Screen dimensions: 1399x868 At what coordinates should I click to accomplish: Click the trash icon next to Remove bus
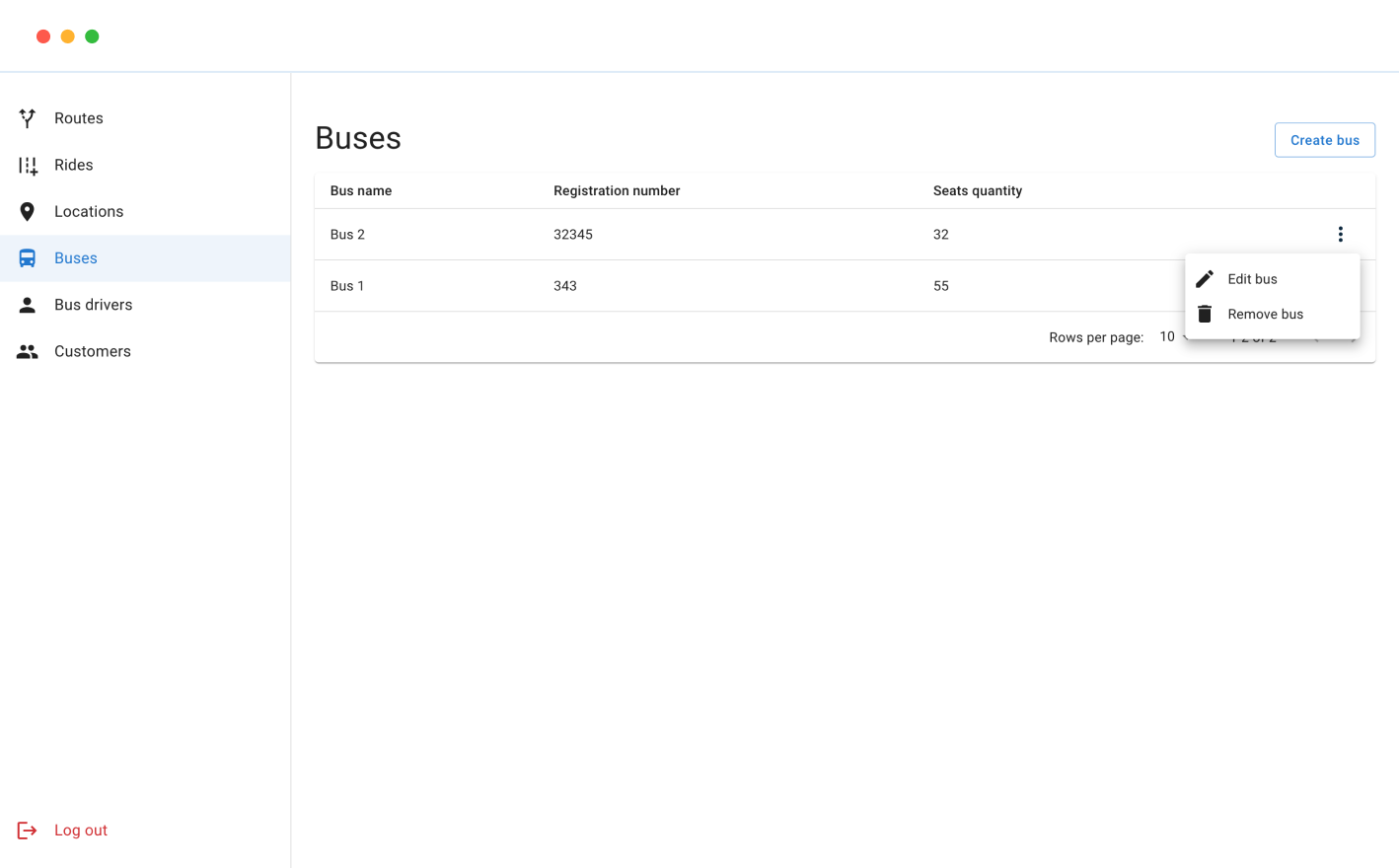tap(1205, 314)
